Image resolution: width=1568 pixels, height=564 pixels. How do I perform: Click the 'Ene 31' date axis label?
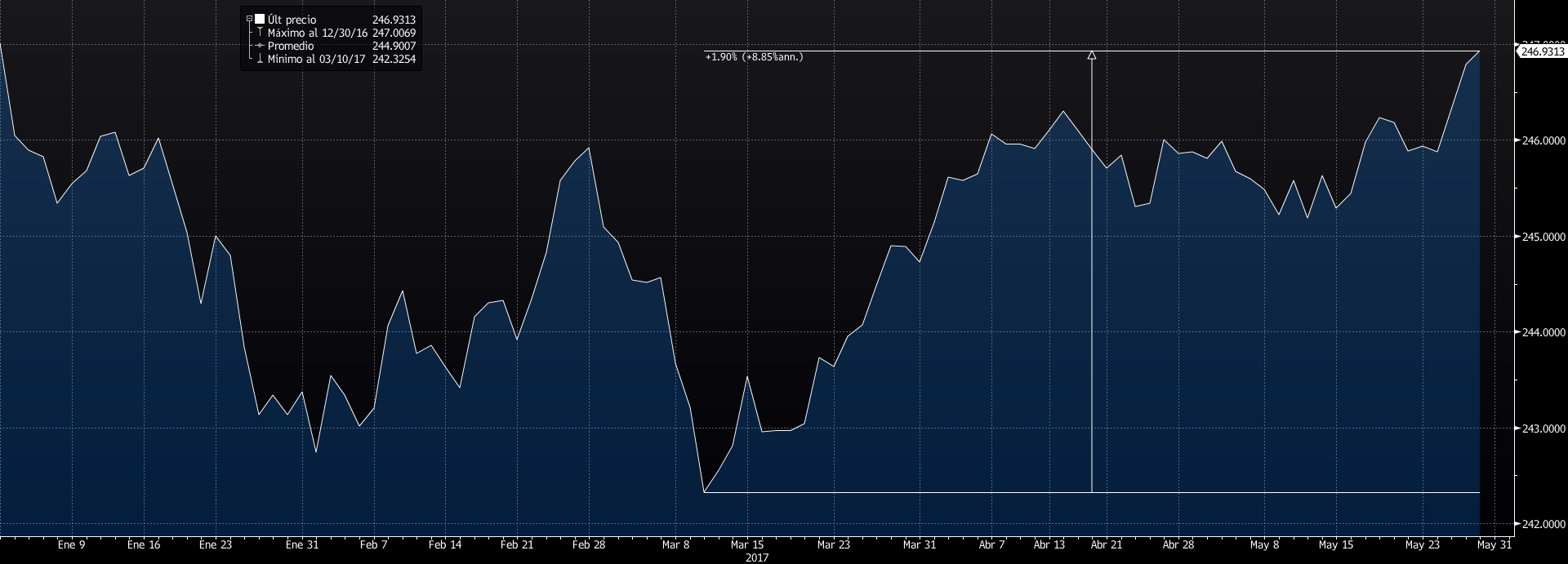click(x=302, y=545)
